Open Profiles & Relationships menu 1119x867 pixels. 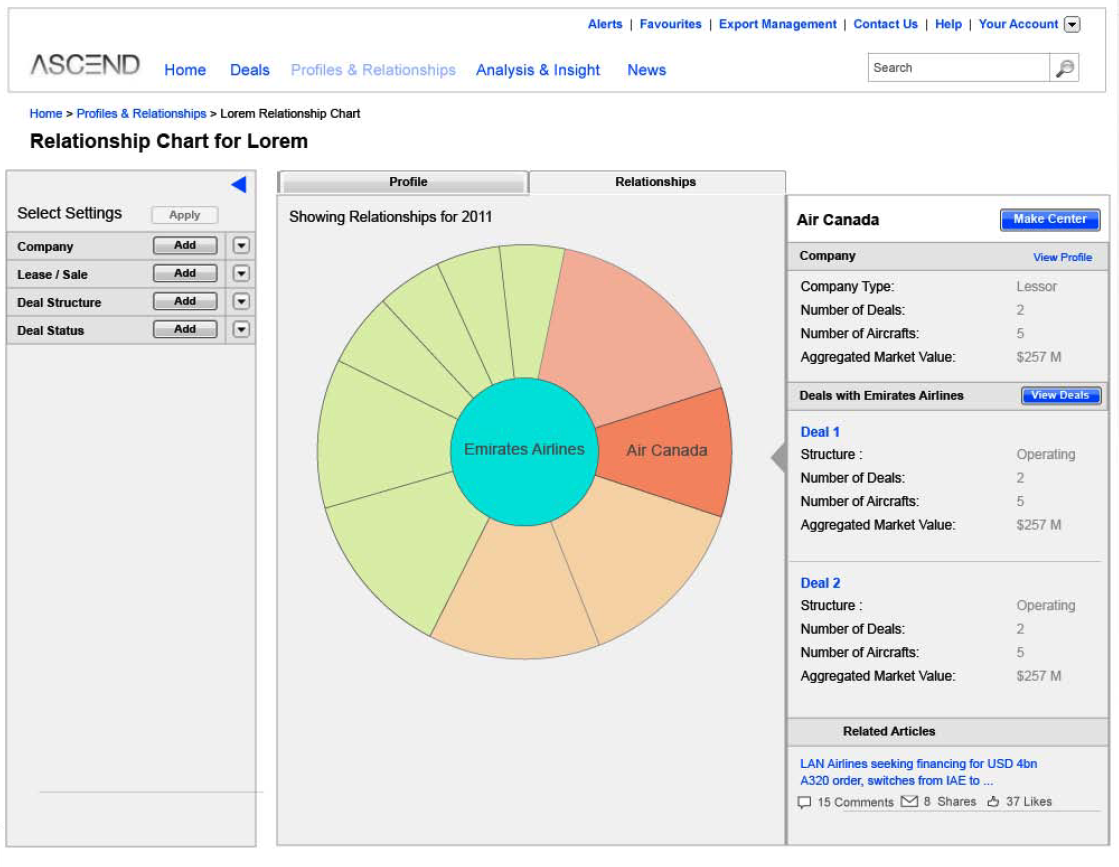373,70
